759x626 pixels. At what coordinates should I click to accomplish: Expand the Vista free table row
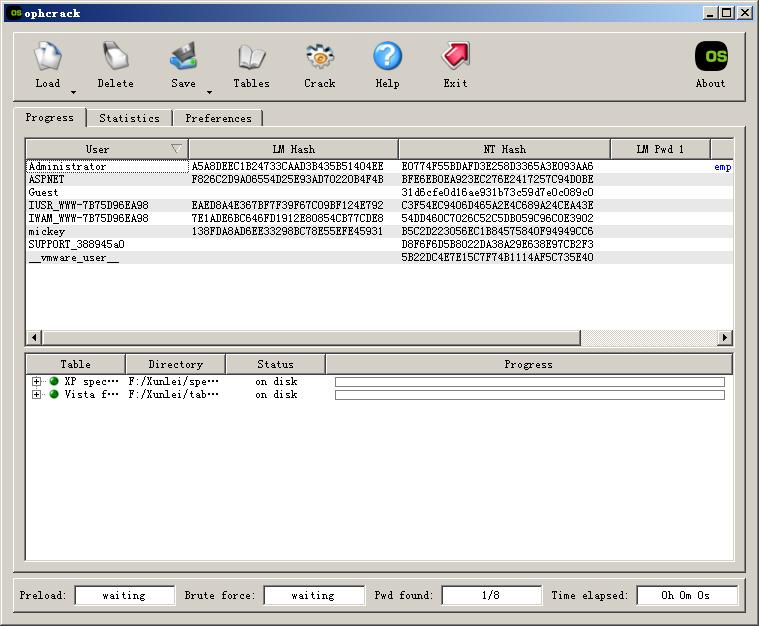click(36, 395)
